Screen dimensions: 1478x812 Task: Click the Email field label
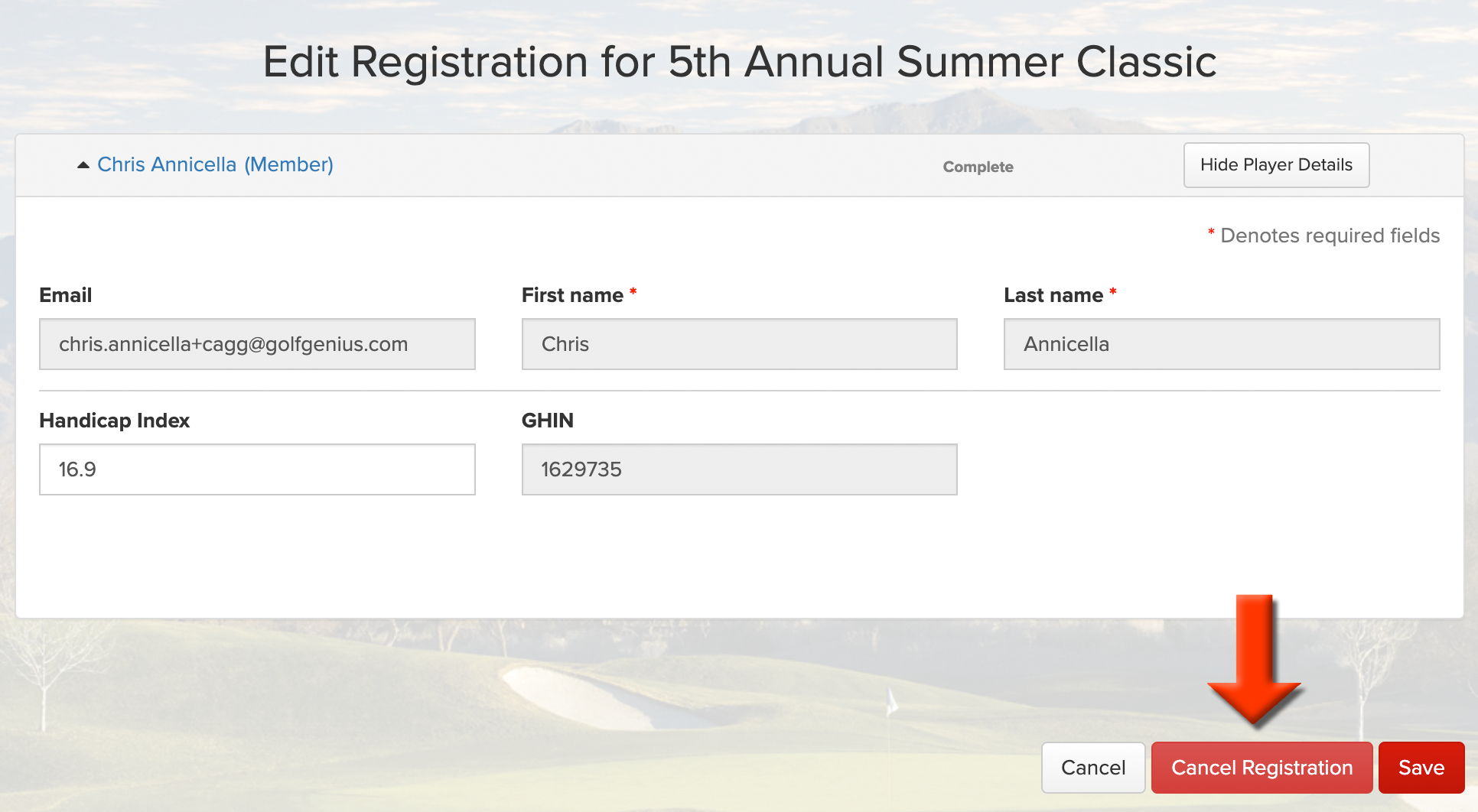66,295
